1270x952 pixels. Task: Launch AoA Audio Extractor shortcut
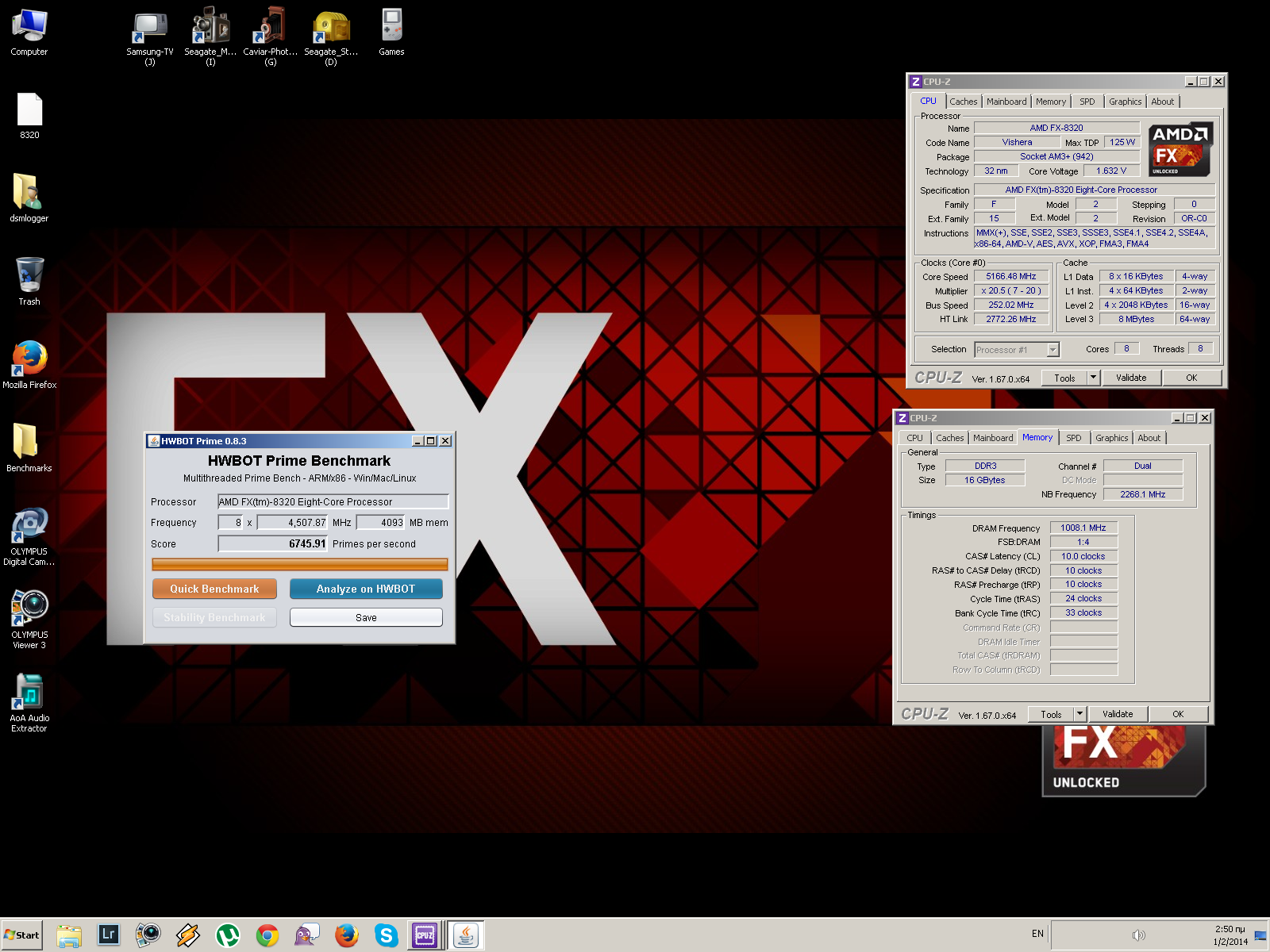click(x=29, y=704)
